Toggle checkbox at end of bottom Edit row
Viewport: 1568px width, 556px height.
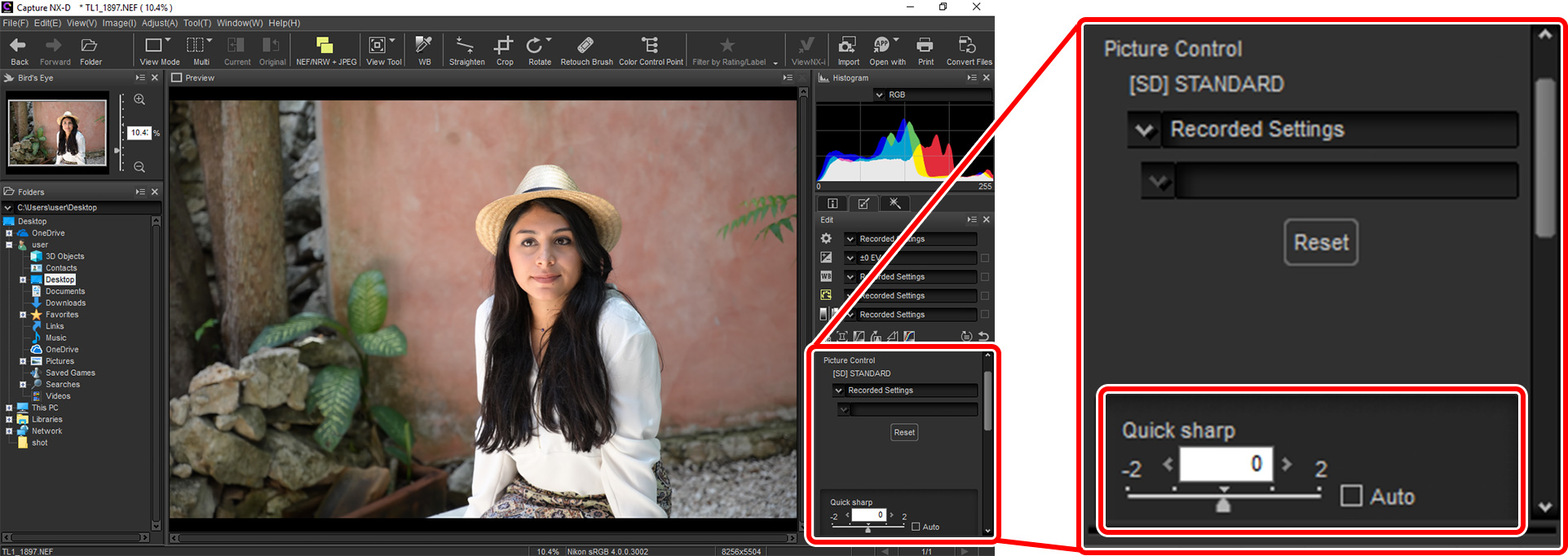(x=985, y=314)
